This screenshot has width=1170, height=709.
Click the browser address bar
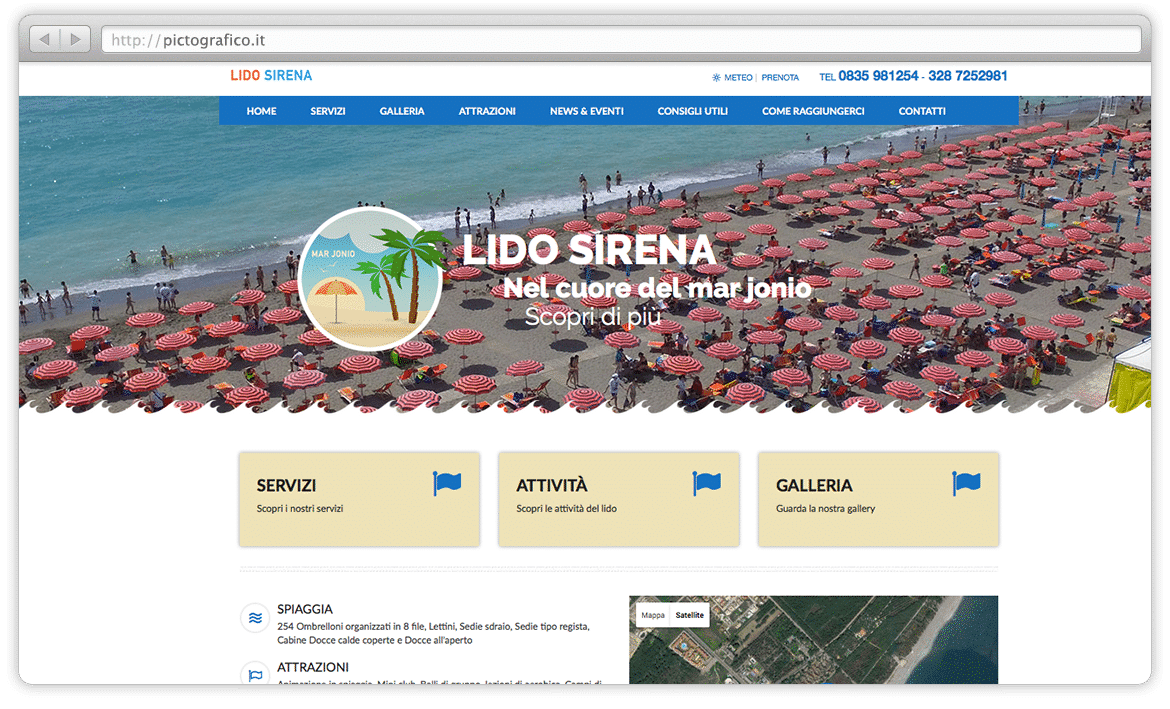coord(620,40)
